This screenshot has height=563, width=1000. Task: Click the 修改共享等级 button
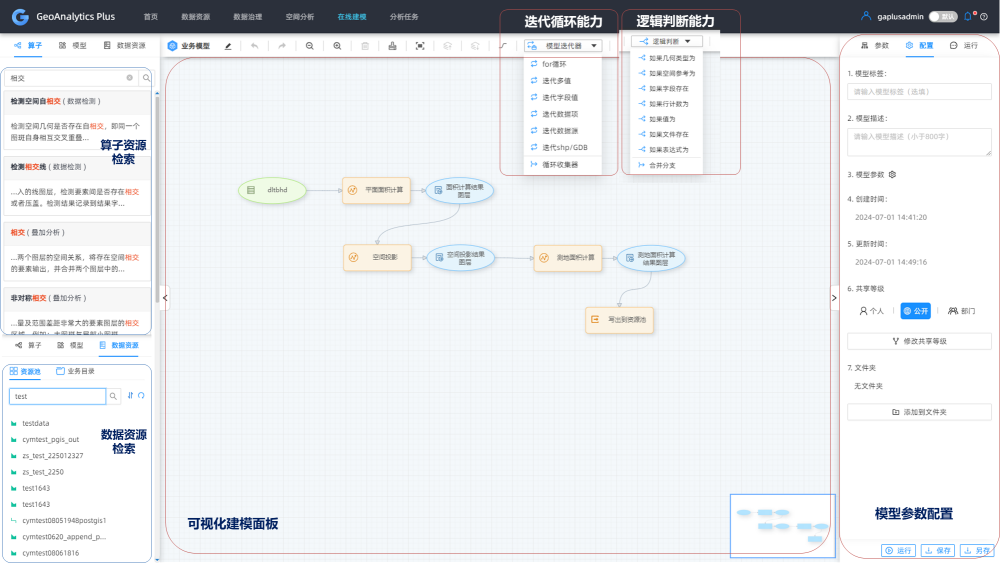pyautogui.click(x=919, y=341)
